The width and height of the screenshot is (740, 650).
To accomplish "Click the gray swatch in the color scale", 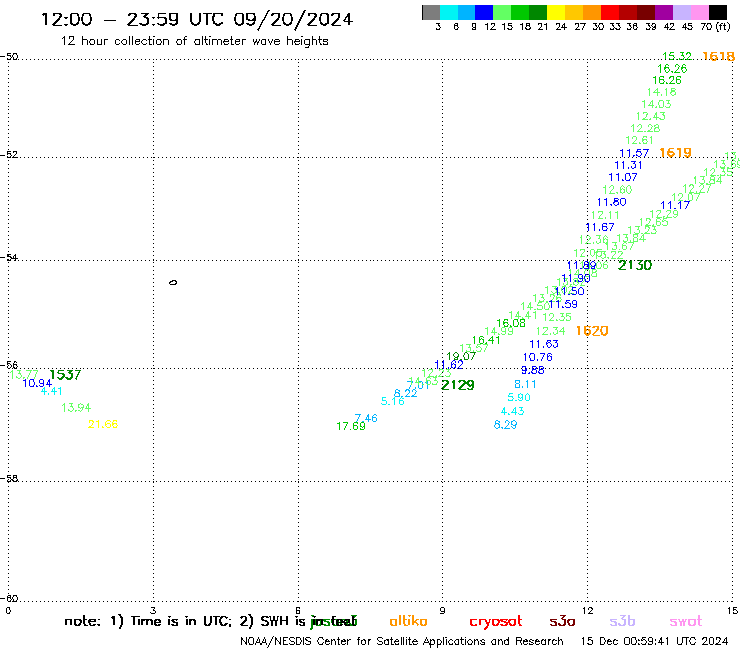I will tap(431, 12).
